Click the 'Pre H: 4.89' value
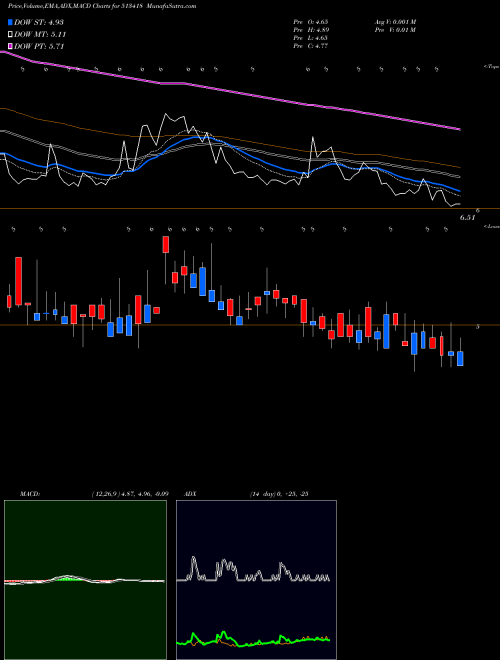This screenshot has width=500, height=660. pyautogui.click(x=311, y=30)
